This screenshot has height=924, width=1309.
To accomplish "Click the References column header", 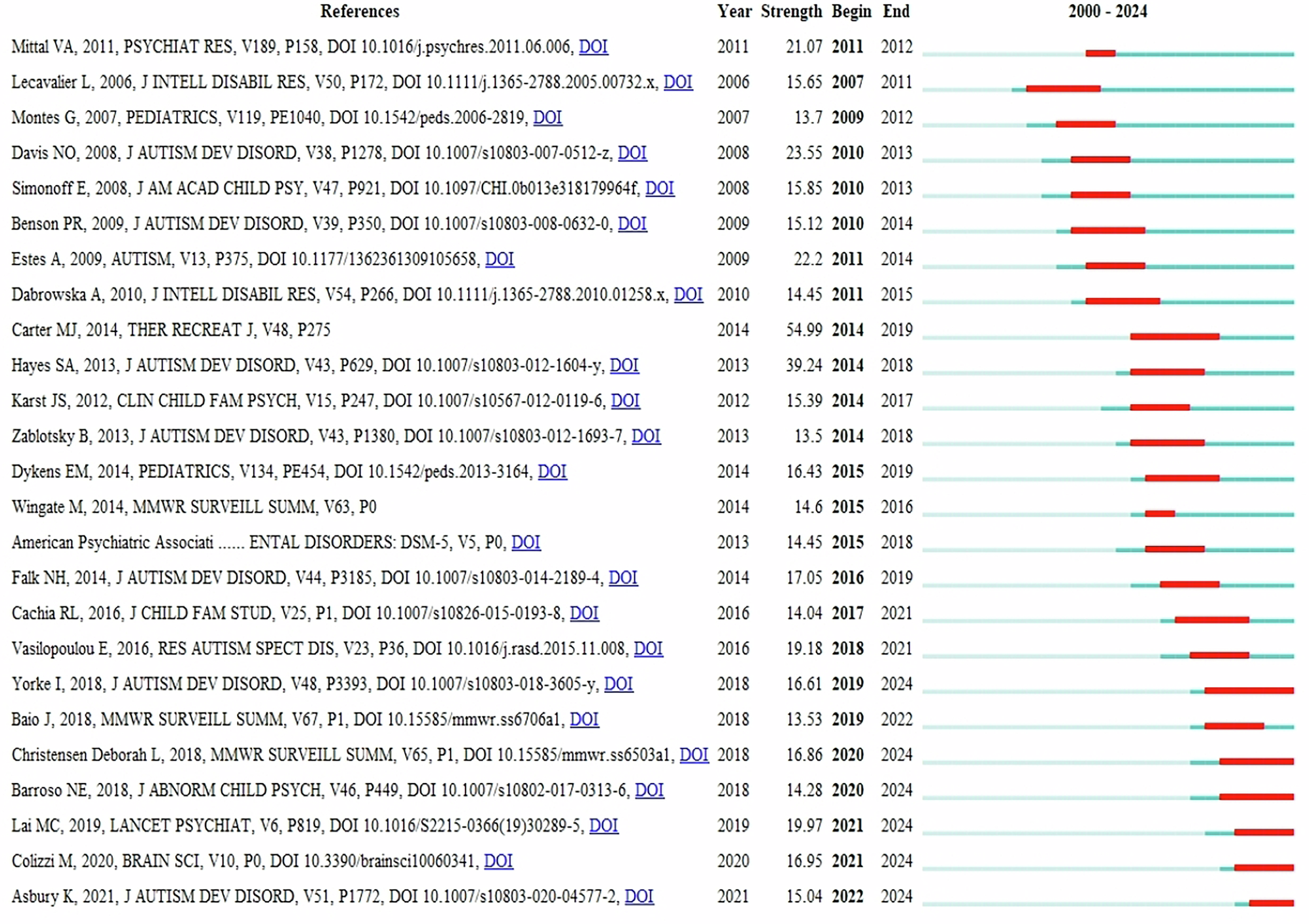I will (359, 12).
